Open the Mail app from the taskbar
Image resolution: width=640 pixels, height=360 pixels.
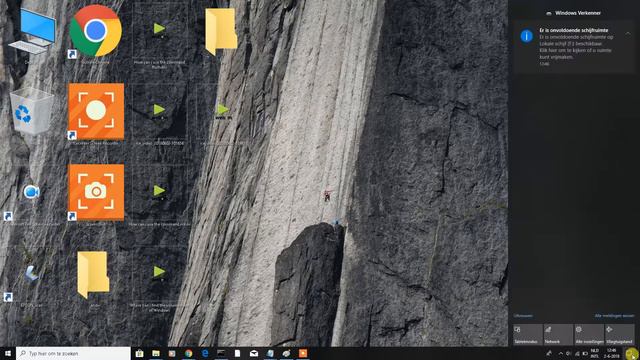tap(253, 353)
